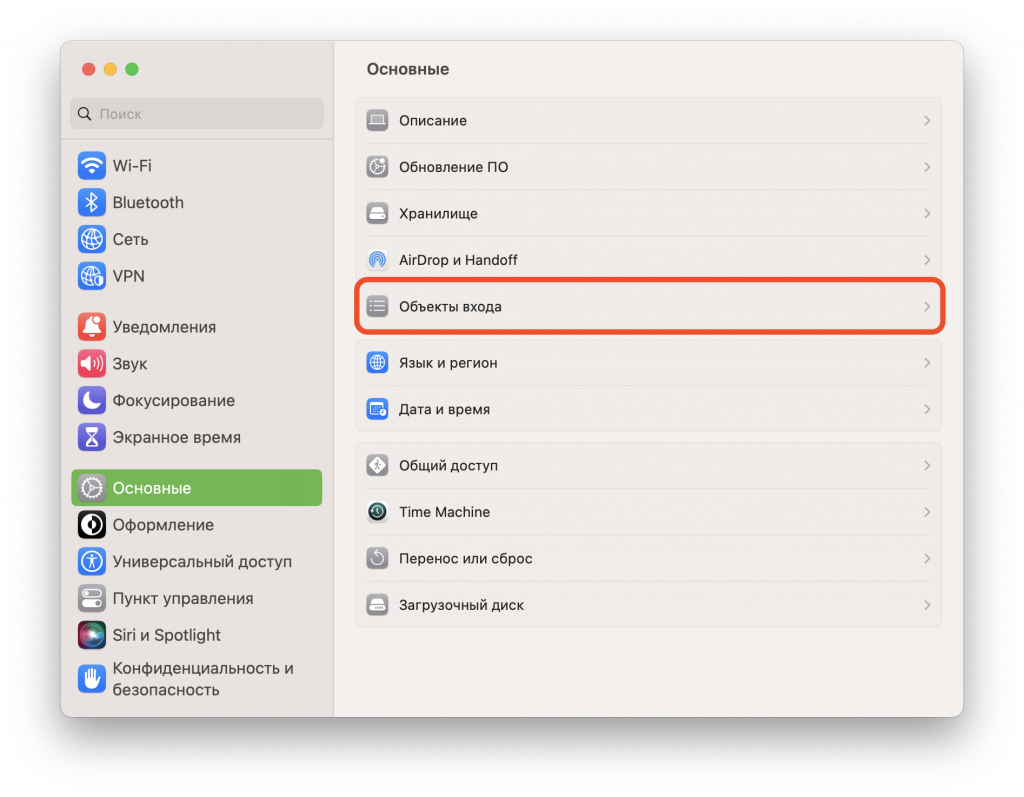This screenshot has height=797, width=1024.
Task: Click the Bluetooth icon in sidebar
Action: (92, 203)
